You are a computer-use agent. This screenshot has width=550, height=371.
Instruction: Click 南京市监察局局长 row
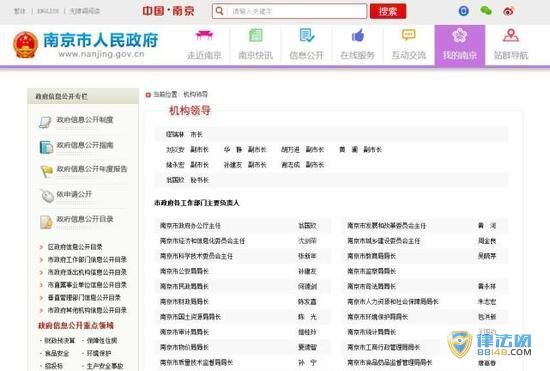click(x=424, y=271)
